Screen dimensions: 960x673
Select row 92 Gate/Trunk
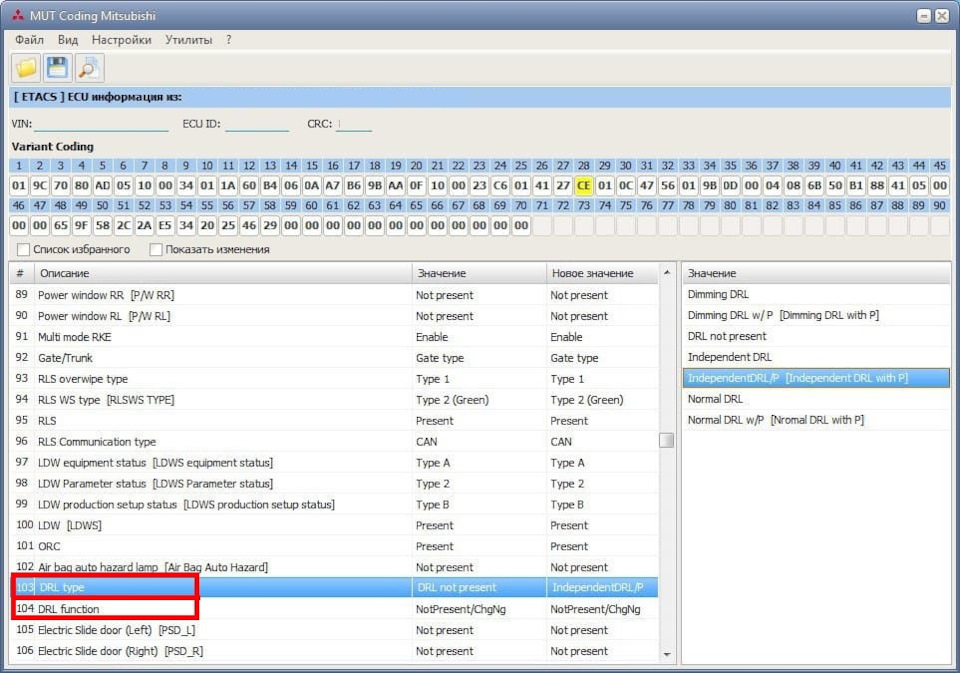coord(334,358)
